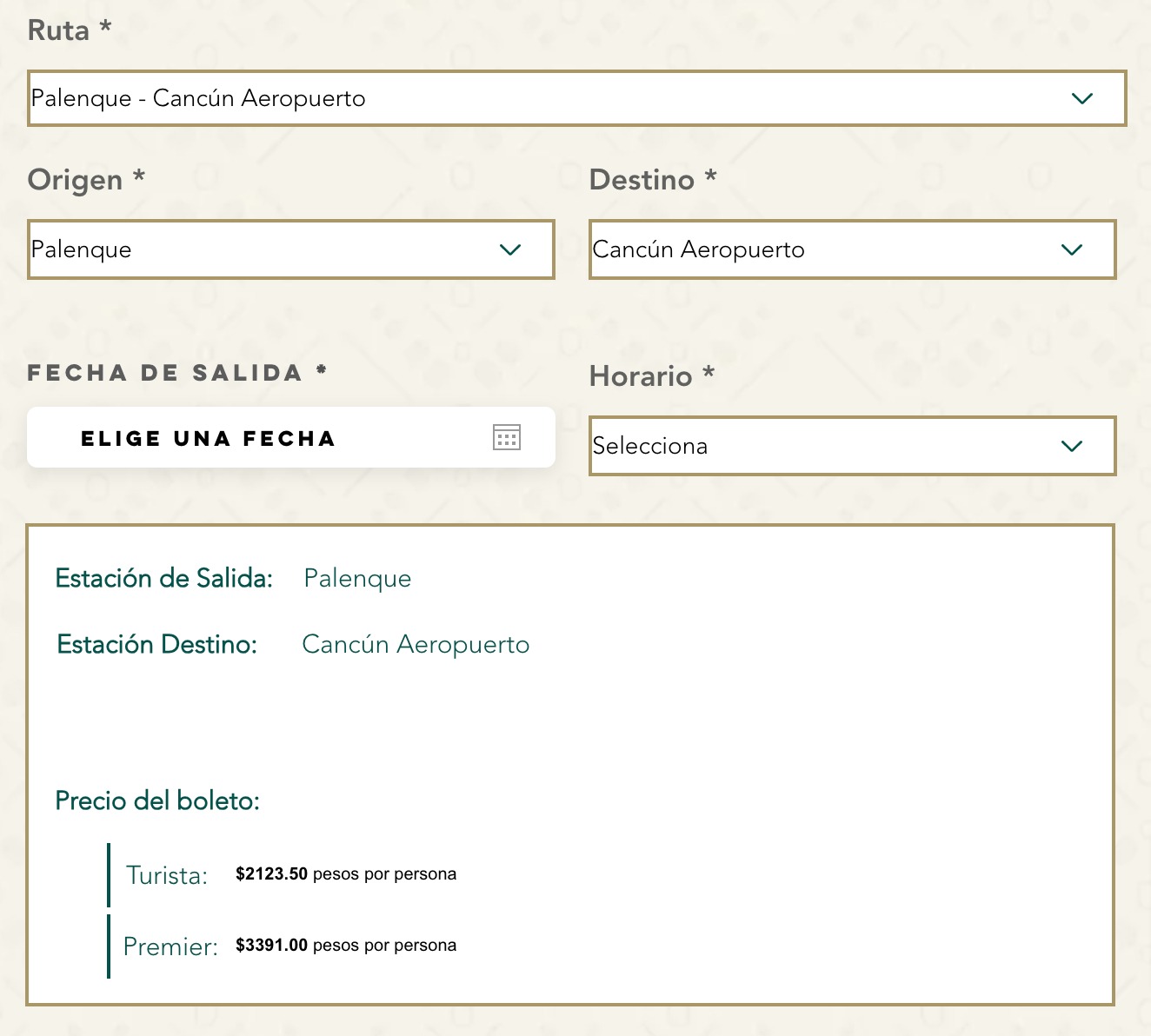
Task: Click the calendar icon in date field
Action: [506, 437]
